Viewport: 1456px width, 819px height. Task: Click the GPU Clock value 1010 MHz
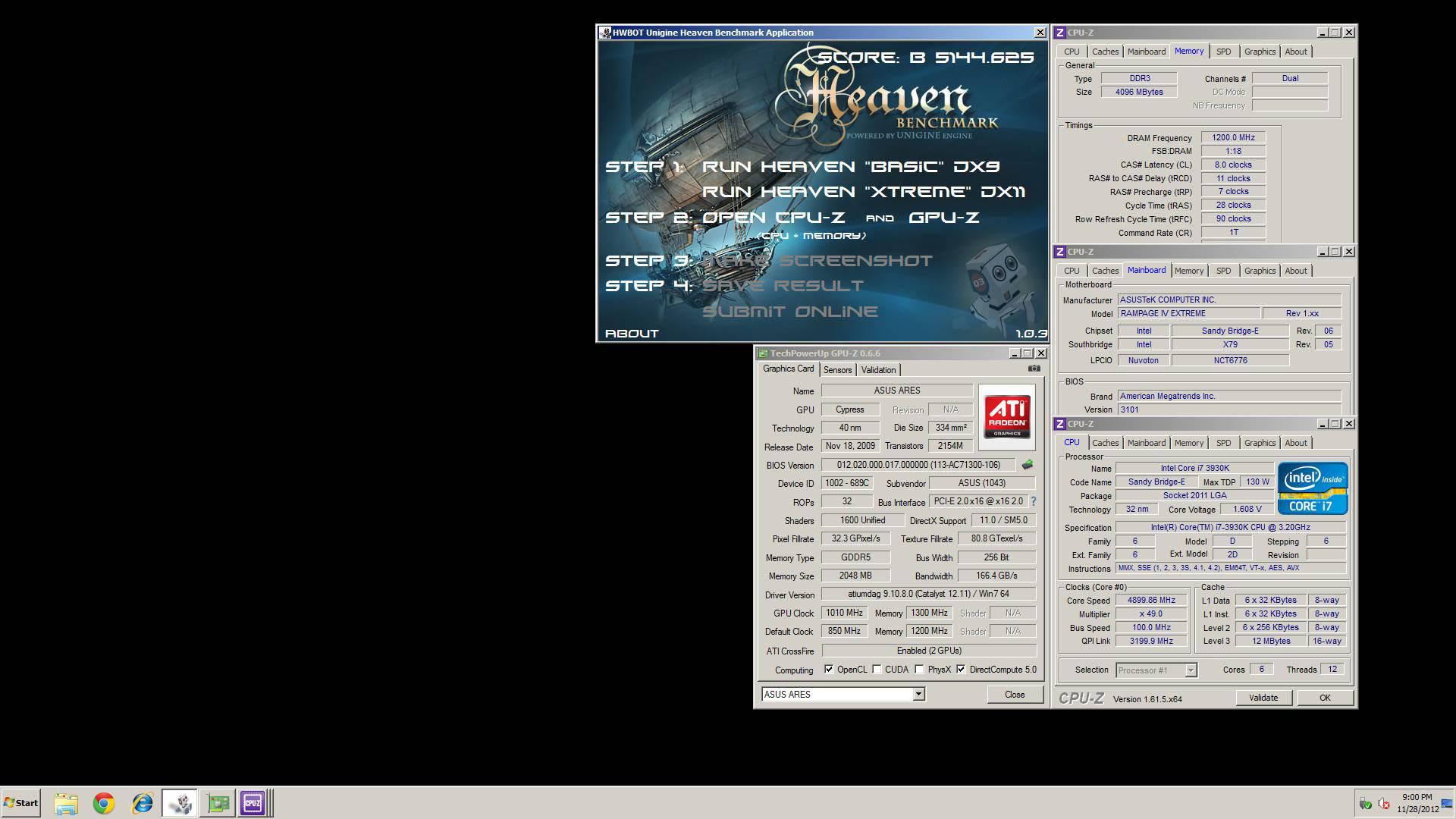[844, 613]
